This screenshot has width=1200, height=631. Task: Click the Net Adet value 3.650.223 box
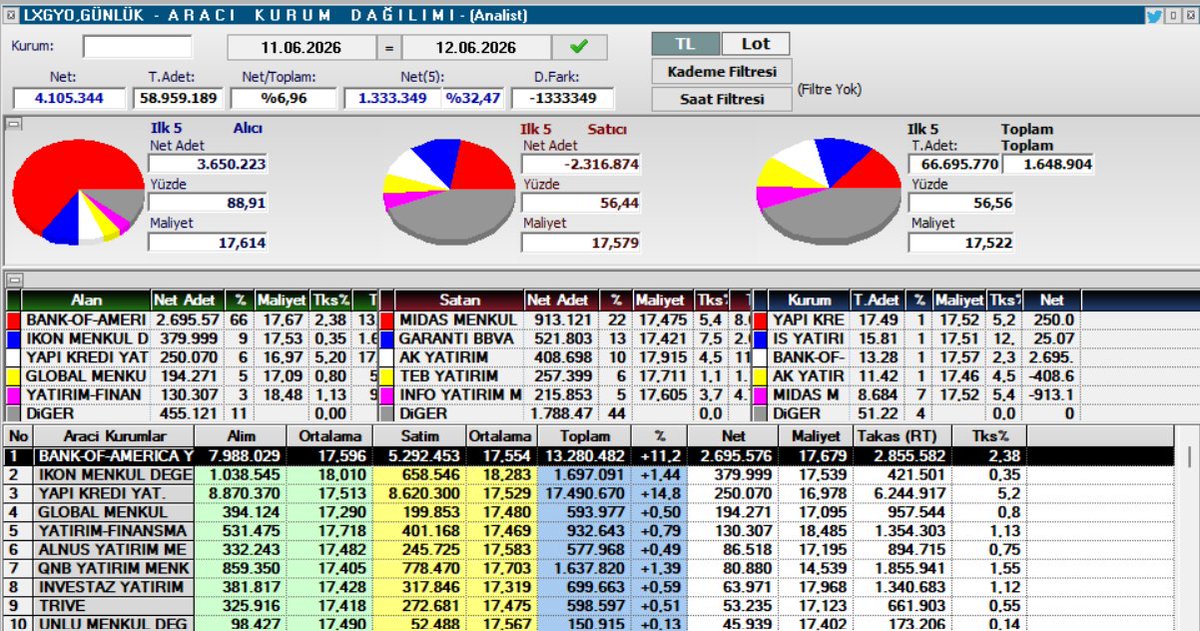tap(208, 164)
